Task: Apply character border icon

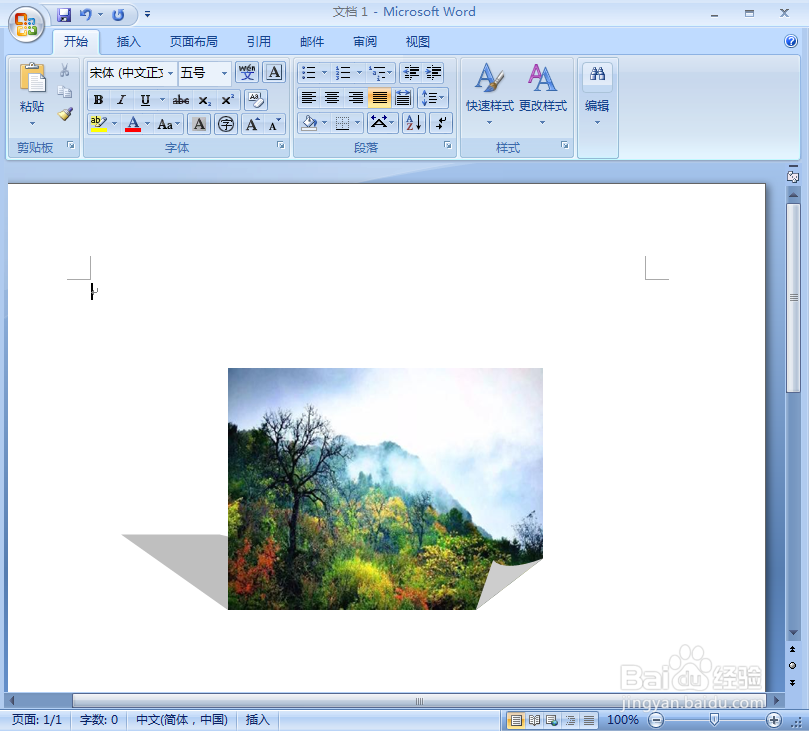Action: [274, 72]
